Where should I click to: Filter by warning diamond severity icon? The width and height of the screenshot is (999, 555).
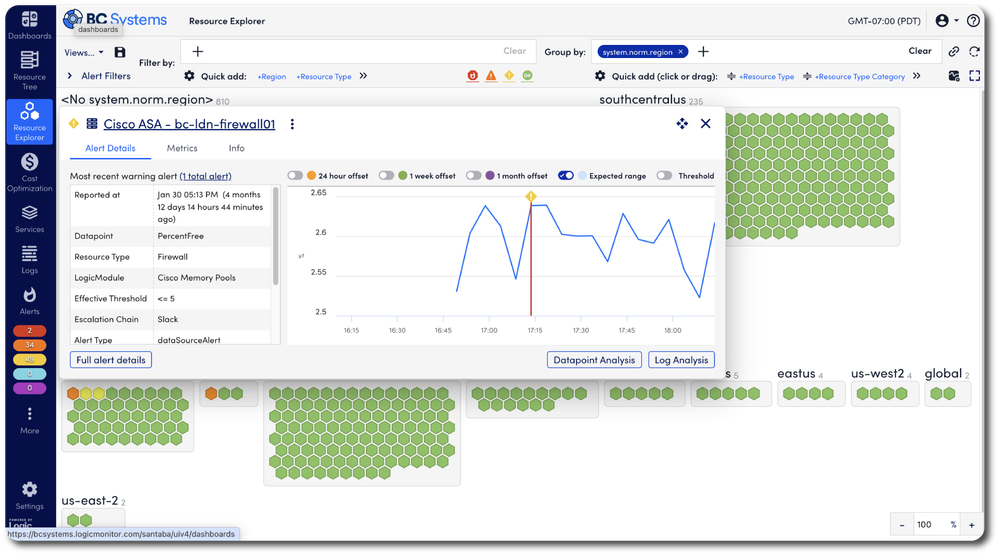509,76
